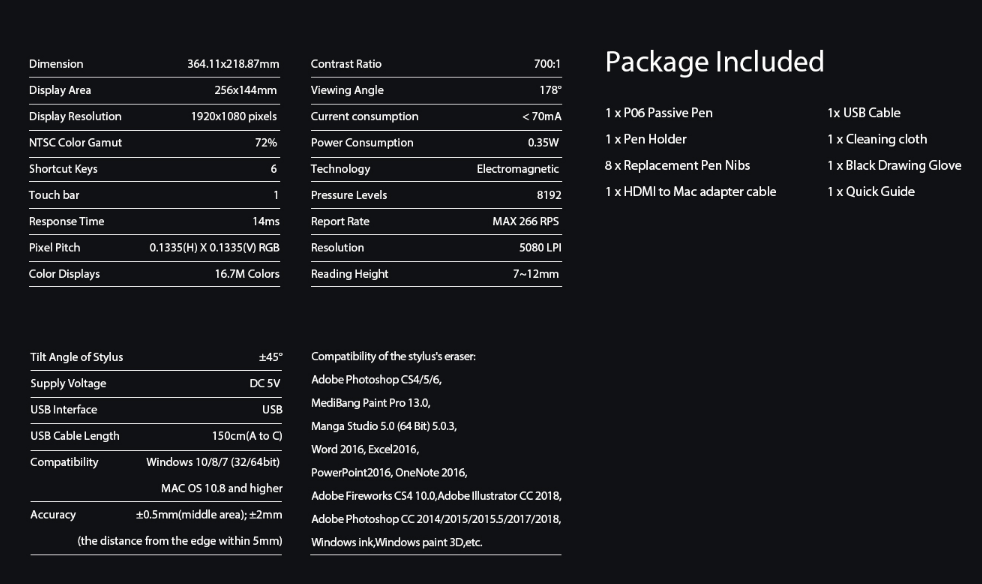Click the Contrast Ratio label
This screenshot has width=982, height=584.
[346, 64]
